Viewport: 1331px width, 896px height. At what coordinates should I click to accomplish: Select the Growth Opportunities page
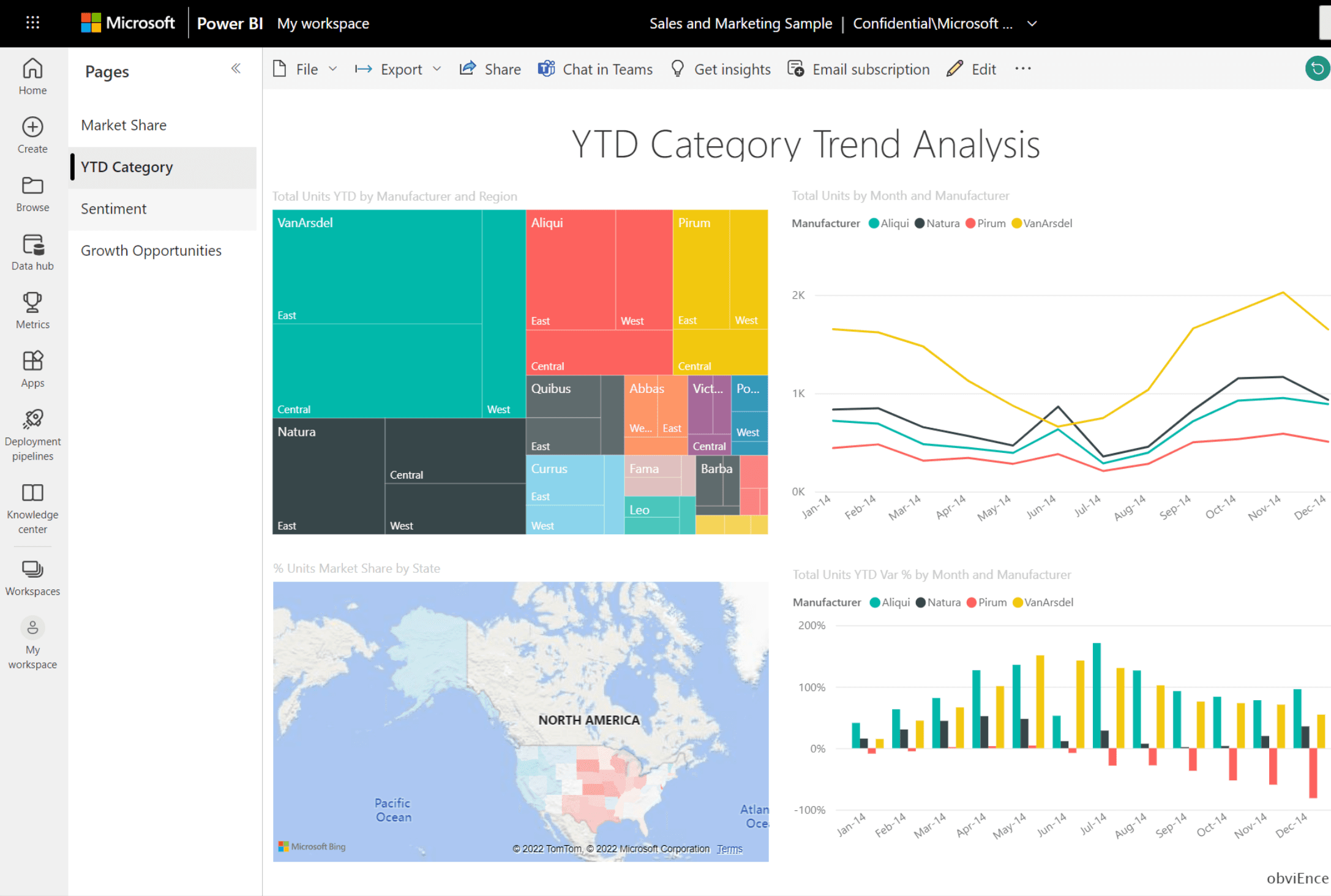(x=151, y=251)
